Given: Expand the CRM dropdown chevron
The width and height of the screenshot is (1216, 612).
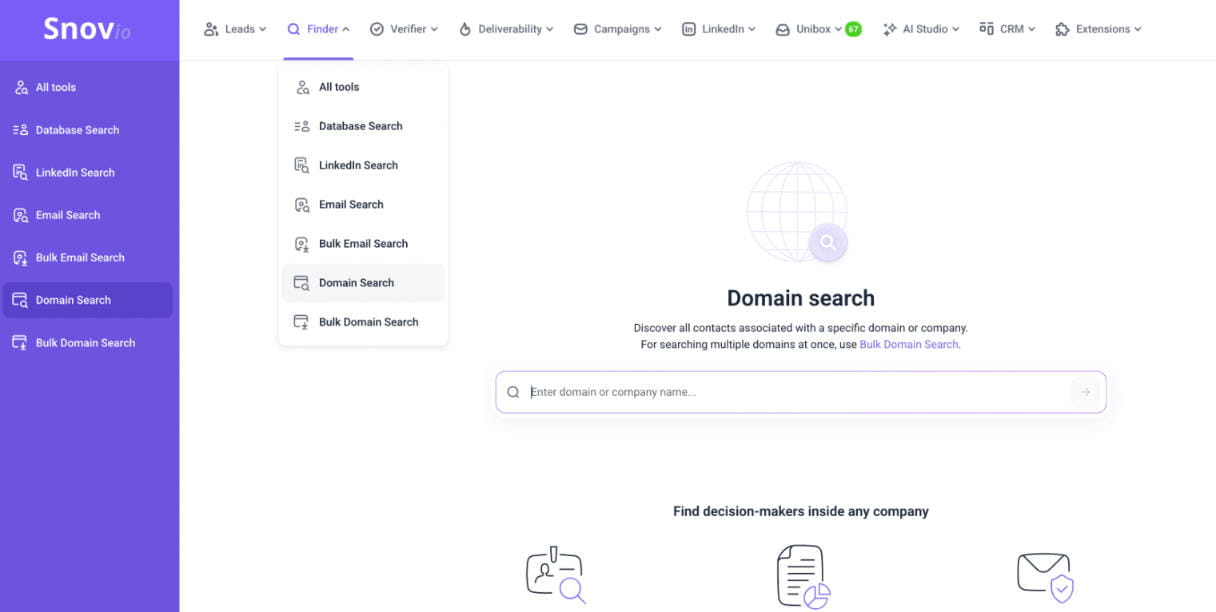Looking at the screenshot, I should tap(1032, 30).
